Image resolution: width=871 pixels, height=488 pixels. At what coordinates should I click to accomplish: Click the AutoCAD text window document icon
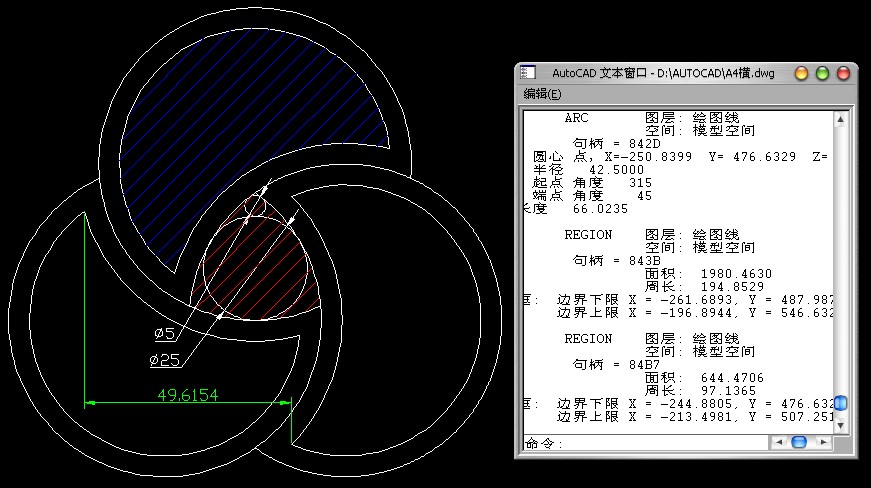528,73
